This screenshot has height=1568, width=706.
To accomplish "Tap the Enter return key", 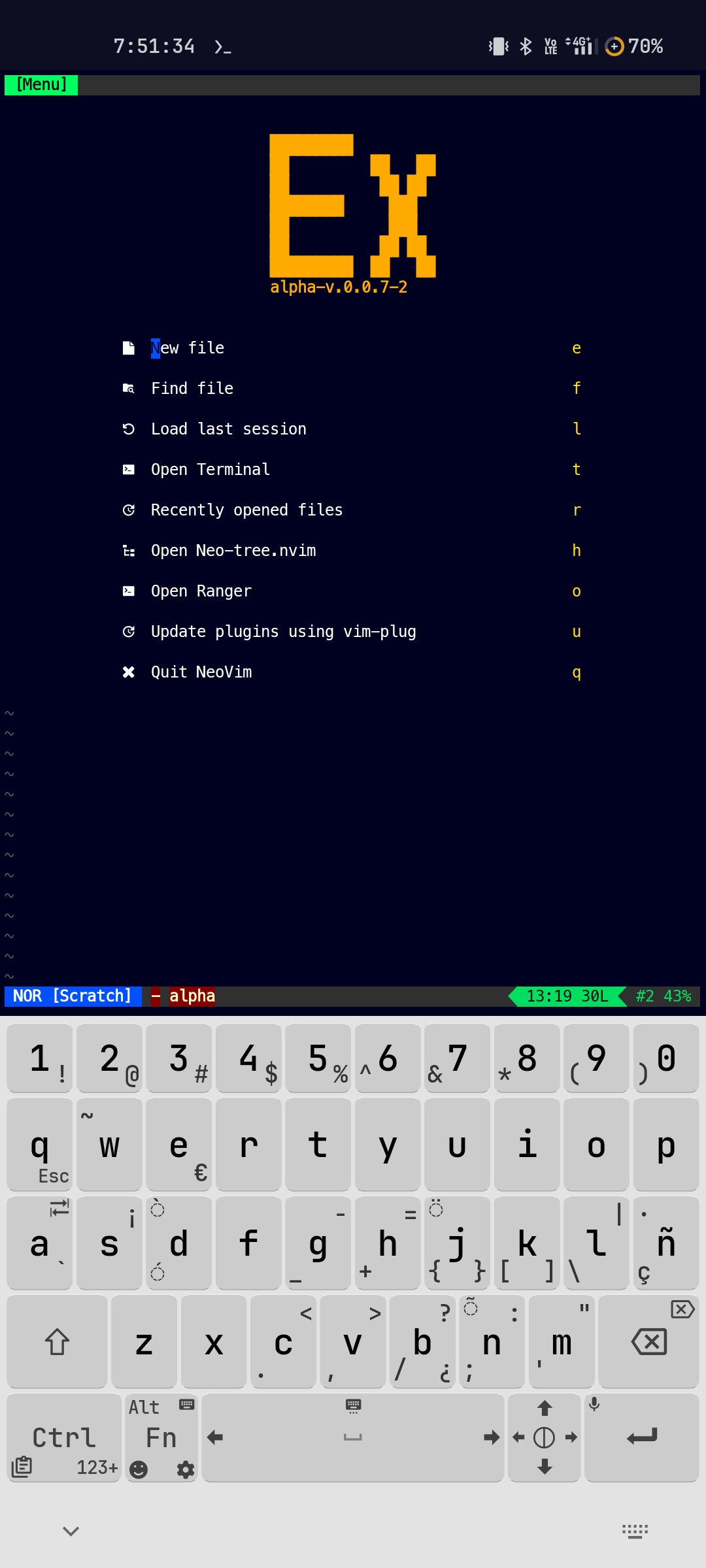I will tap(641, 1438).
